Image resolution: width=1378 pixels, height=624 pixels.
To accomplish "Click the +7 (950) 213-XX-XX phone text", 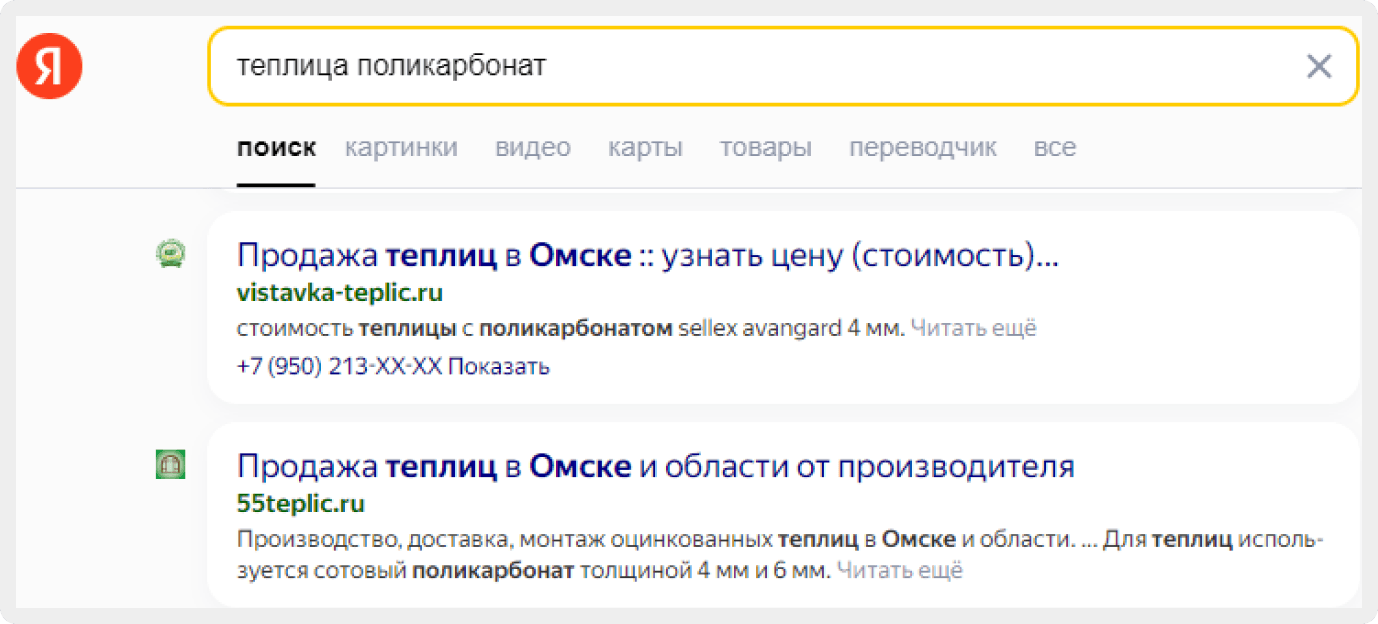I will tap(339, 366).
